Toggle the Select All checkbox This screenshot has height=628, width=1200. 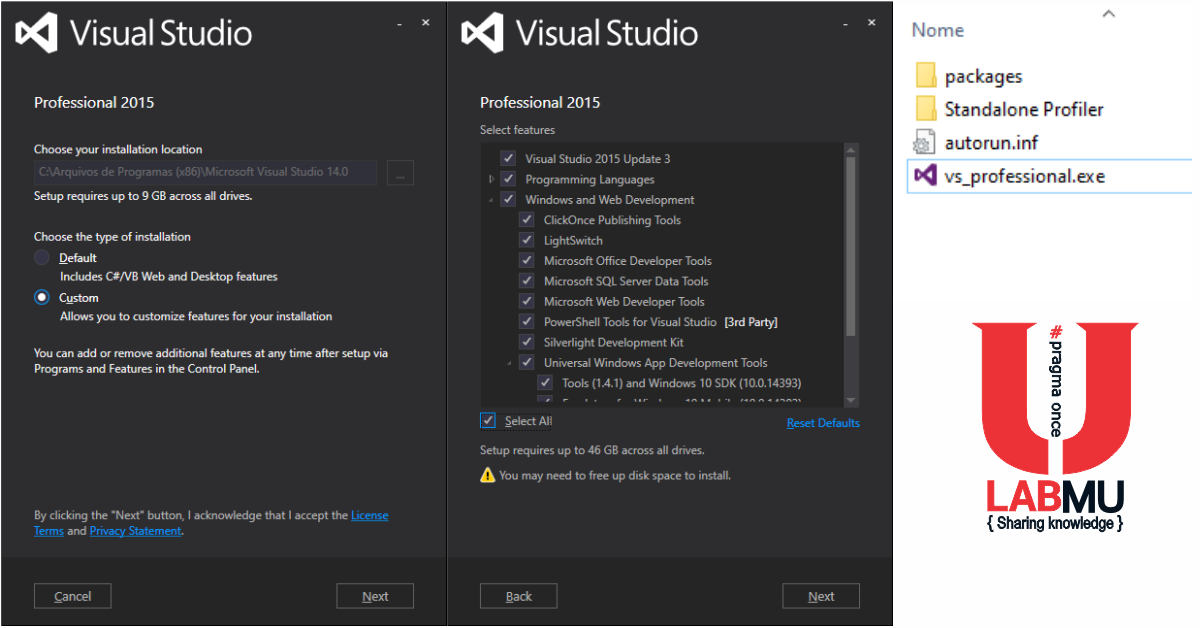pos(488,421)
